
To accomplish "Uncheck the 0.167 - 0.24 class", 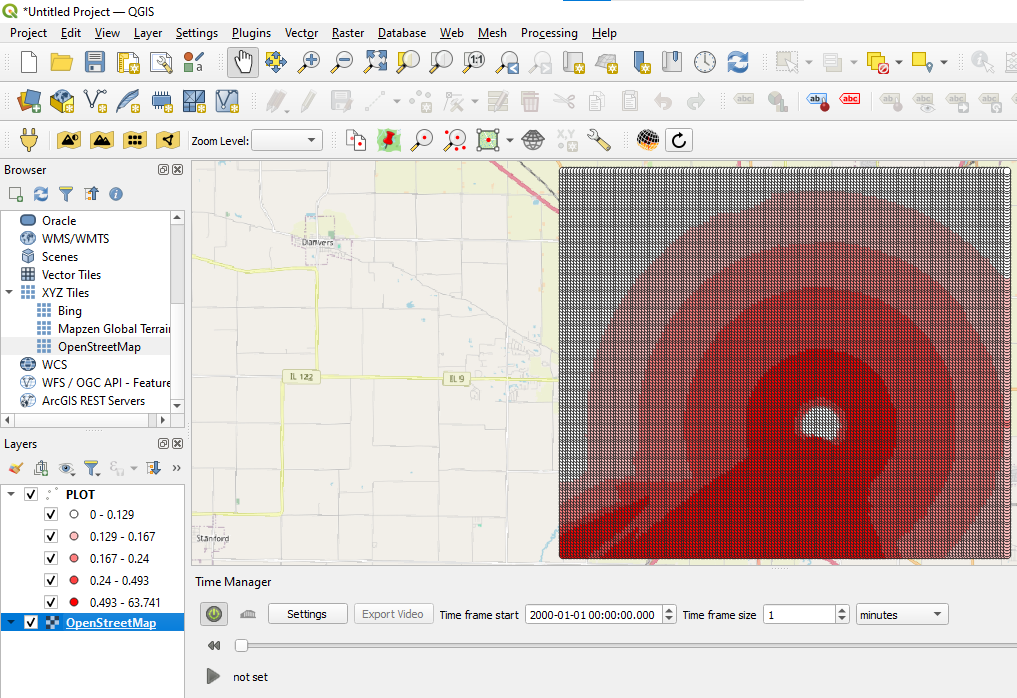I will [51, 559].
